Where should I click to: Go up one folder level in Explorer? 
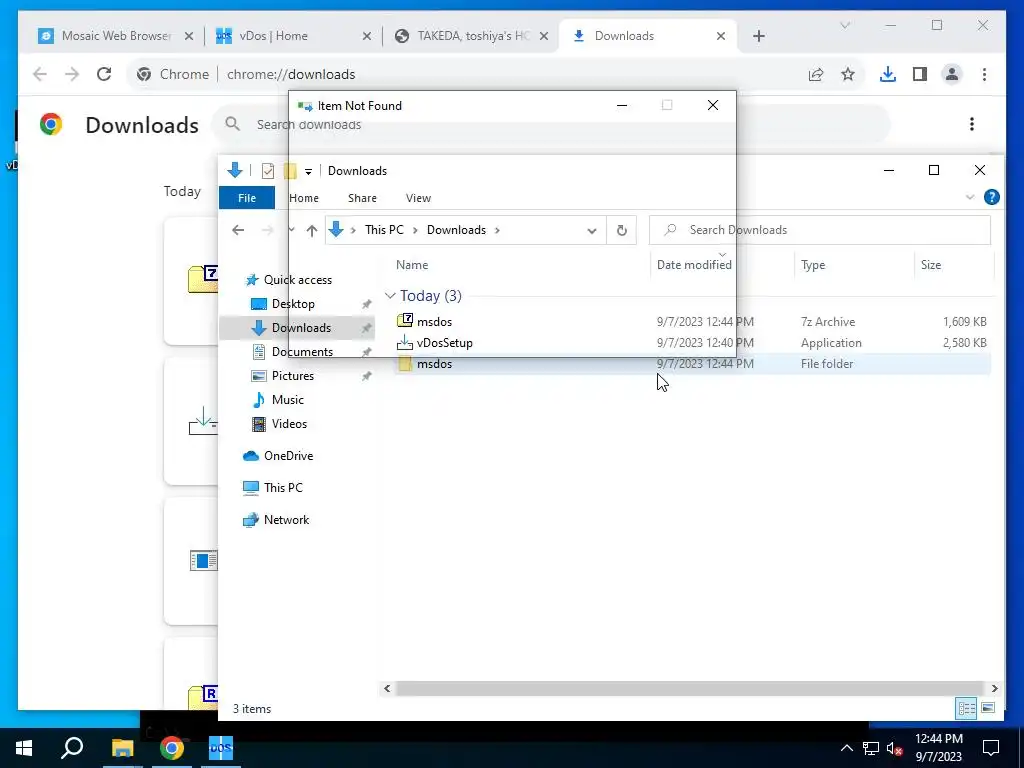click(312, 231)
